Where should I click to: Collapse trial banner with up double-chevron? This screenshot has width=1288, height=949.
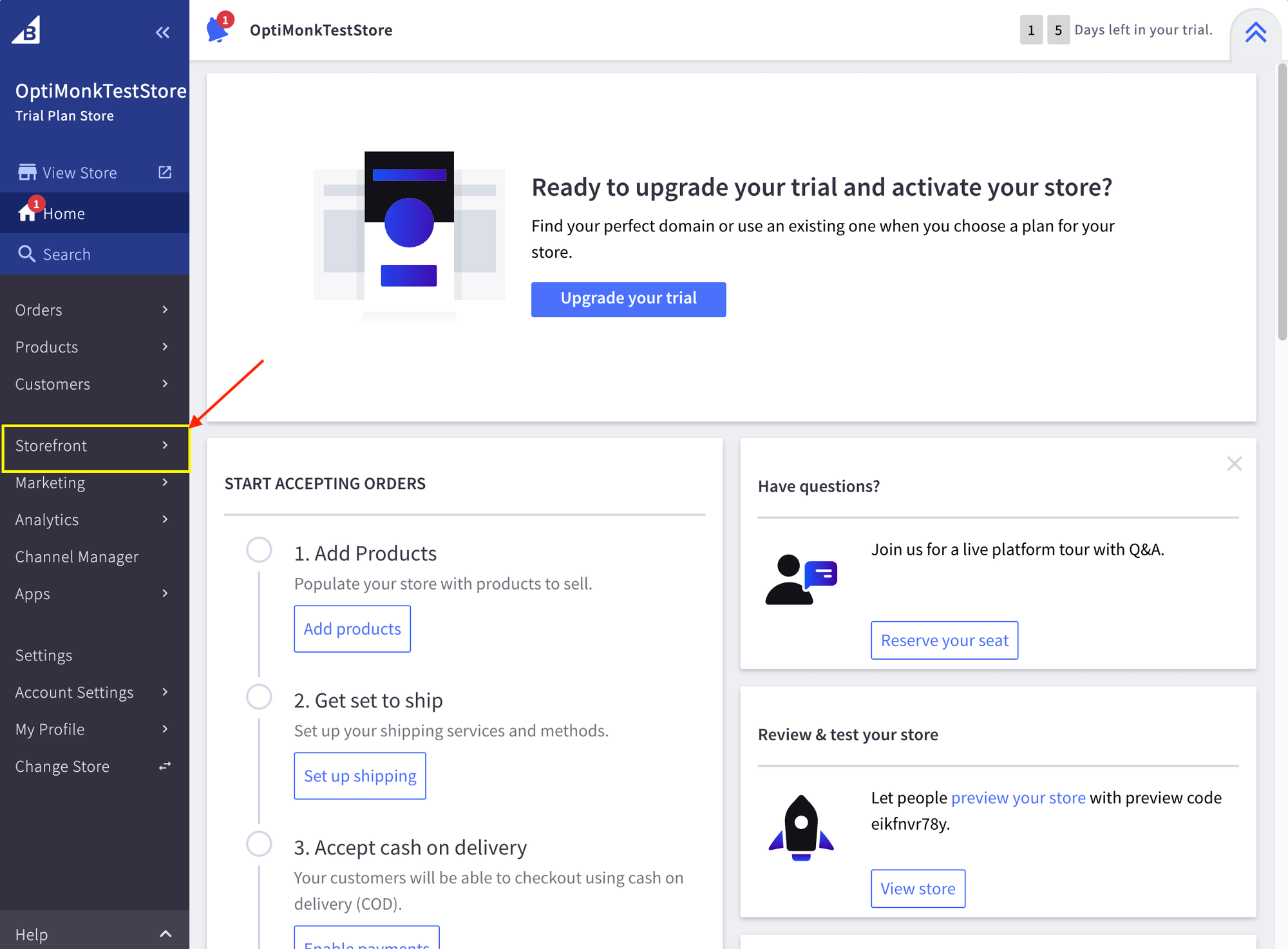(x=1255, y=32)
